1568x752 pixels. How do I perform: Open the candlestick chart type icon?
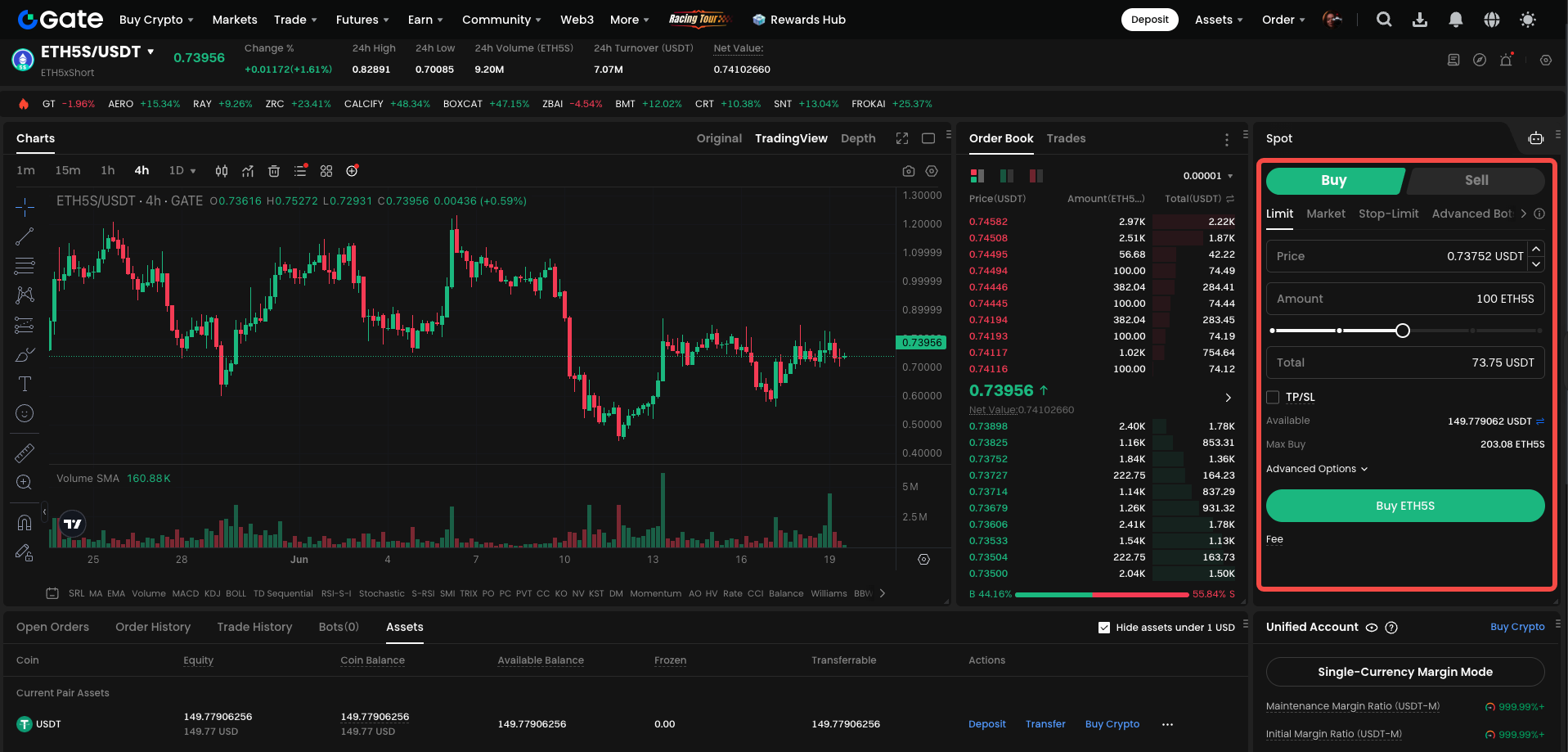pos(221,171)
